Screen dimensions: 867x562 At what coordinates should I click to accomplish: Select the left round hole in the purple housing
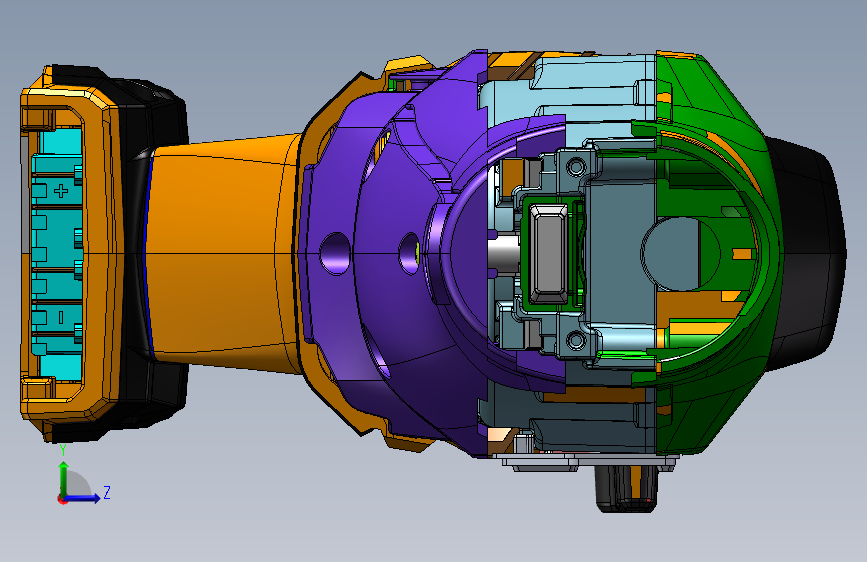(x=335, y=254)
